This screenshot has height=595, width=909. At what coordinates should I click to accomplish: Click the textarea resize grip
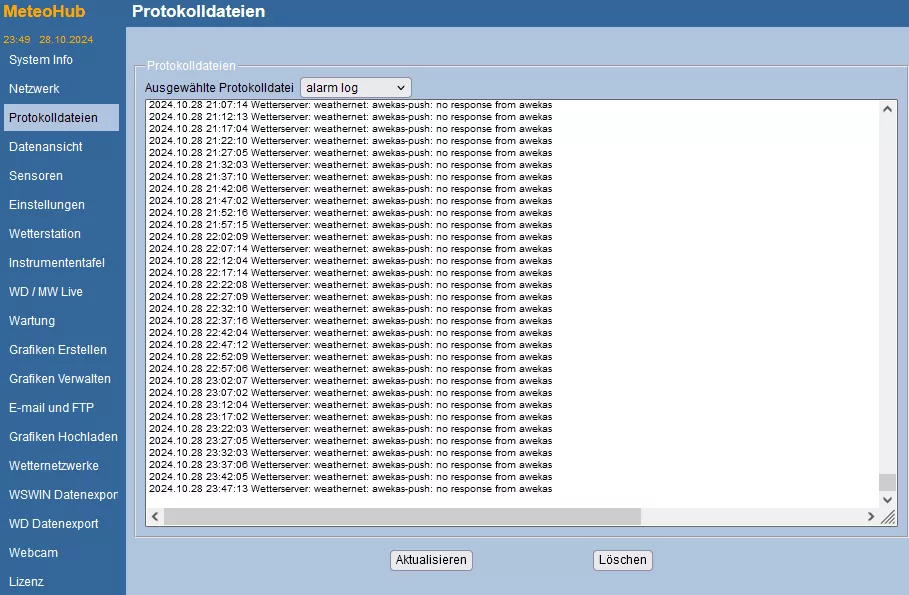coord(888,517)
